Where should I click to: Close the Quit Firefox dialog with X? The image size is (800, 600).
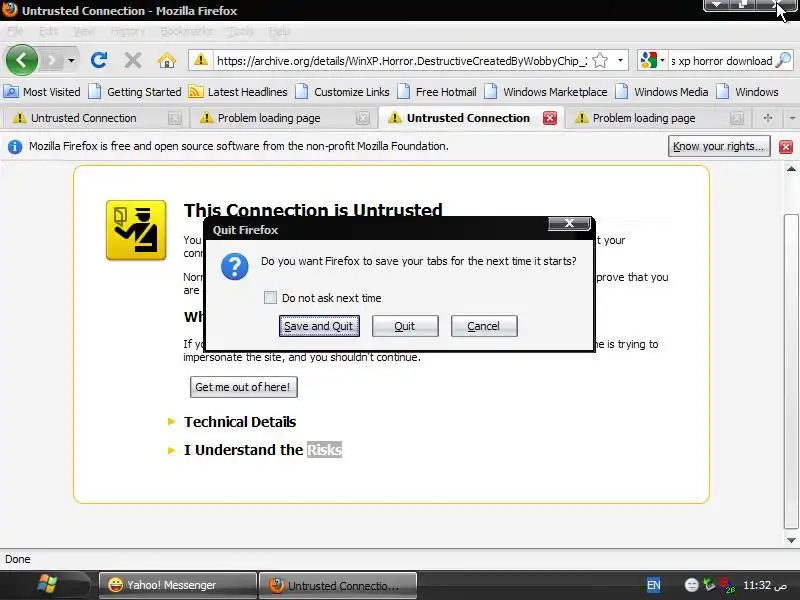569,223
